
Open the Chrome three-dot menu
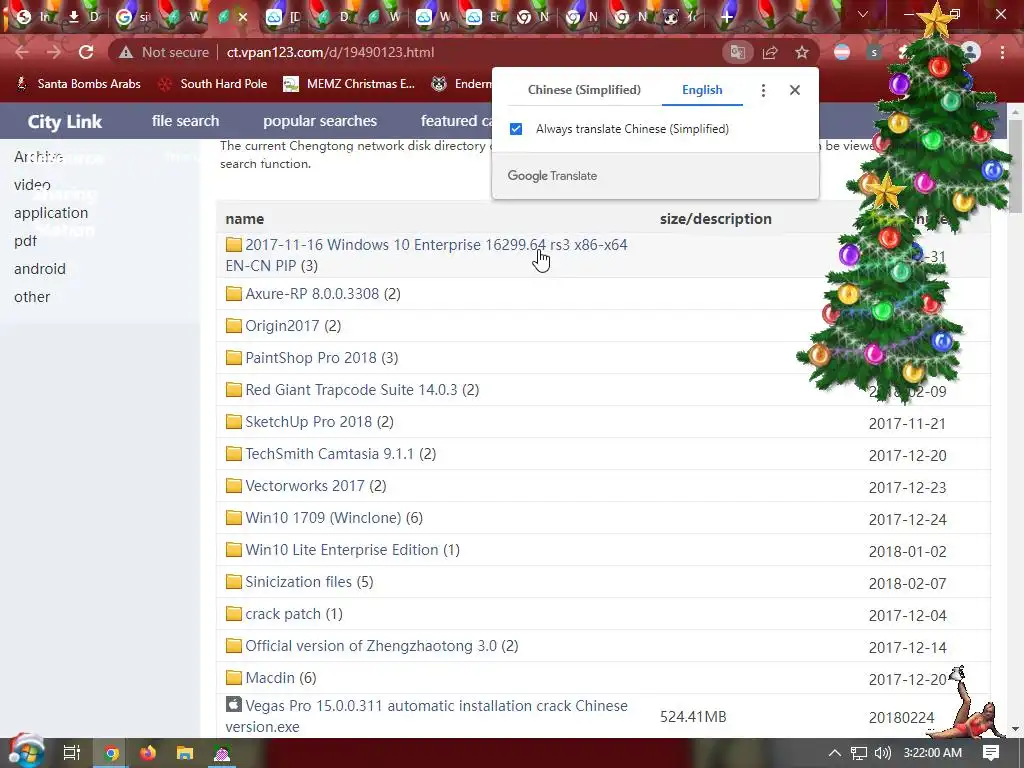pos(1002,52)
